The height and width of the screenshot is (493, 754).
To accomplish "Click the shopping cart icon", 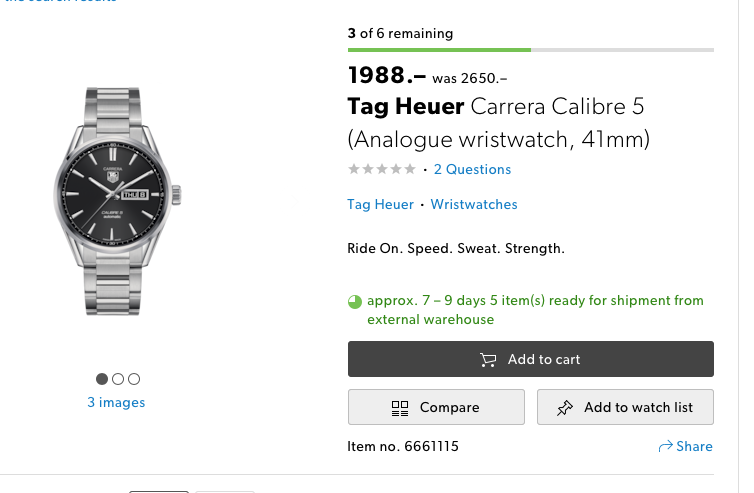I will point(488,360).
